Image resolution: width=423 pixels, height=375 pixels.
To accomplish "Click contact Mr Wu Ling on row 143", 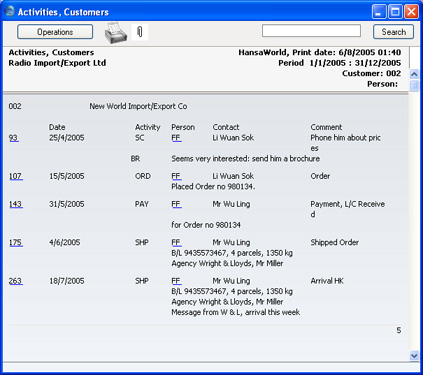I will (x=231, y=204).
